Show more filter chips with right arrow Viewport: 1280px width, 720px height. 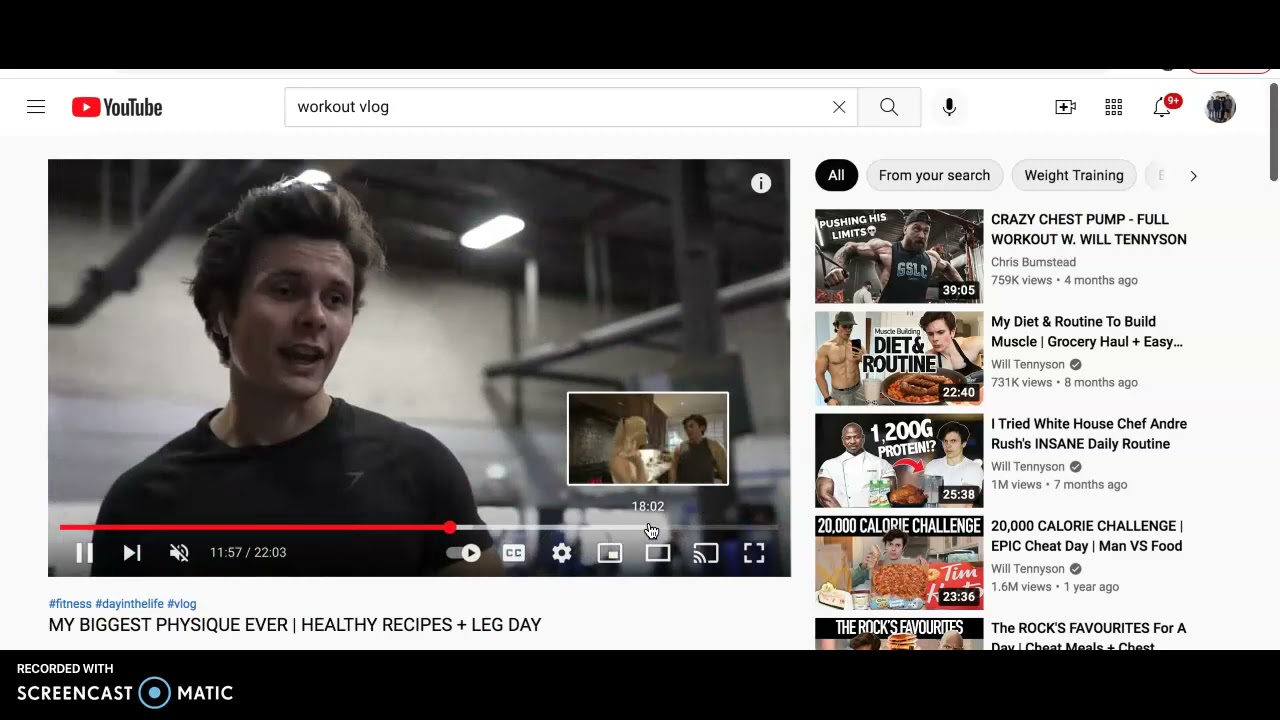click(x=1193, y=175)
